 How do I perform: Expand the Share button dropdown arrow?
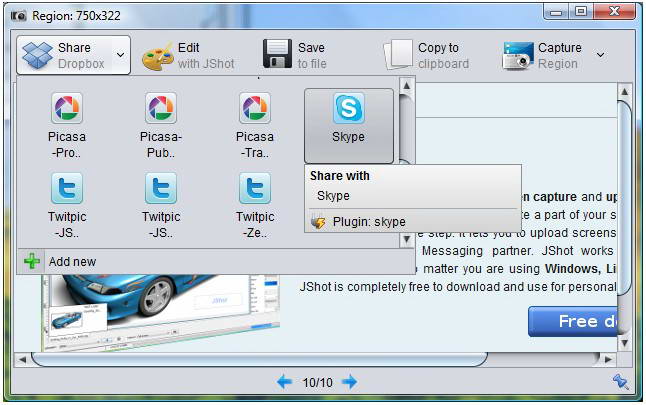click(120, 55)
